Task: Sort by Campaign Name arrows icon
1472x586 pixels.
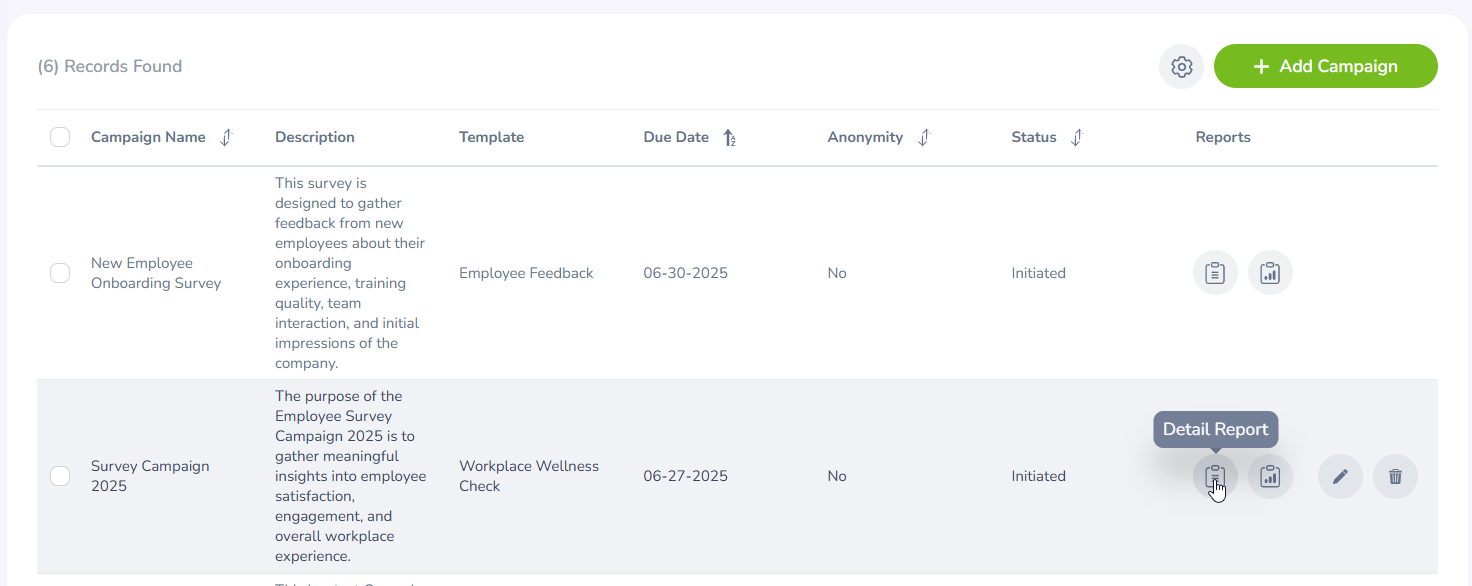Action: [226, 138]
